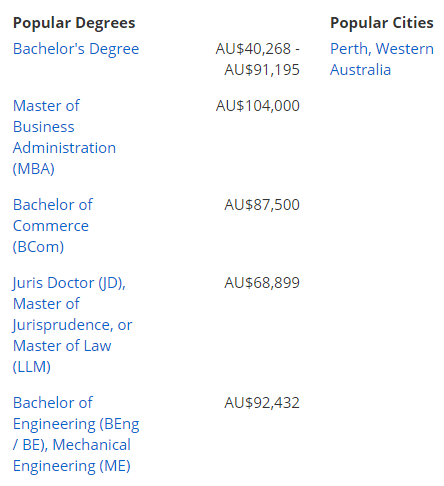Viewport: 444px width, 486px height.
Task: Open the Master of Business Administration link
Action: pyautogui.click(x=64, y=137)
